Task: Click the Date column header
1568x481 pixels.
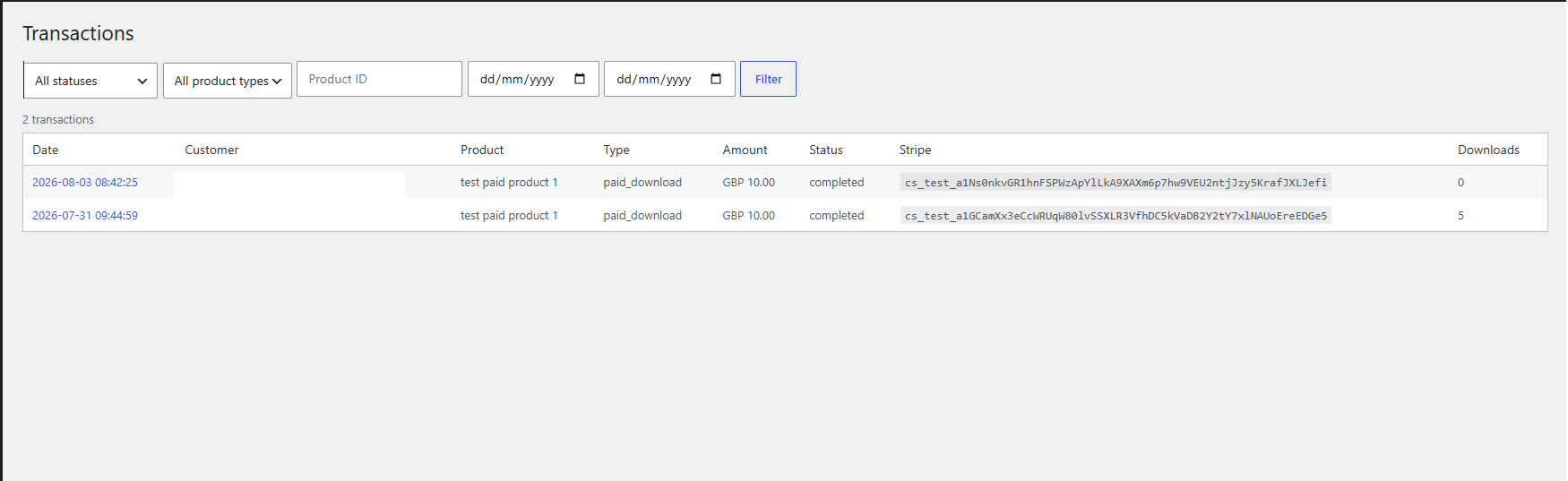Action: [46, 150]
